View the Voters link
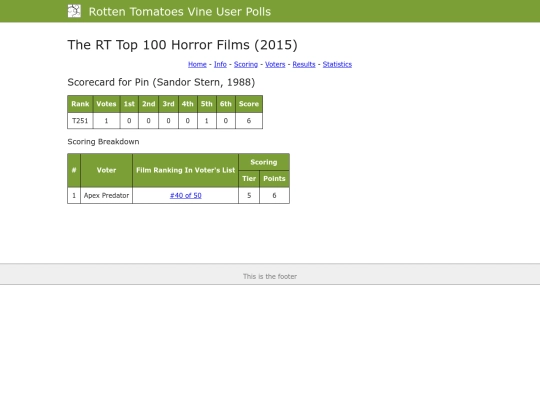Screen dimensions: 540x405 click(x=275, y=64)
